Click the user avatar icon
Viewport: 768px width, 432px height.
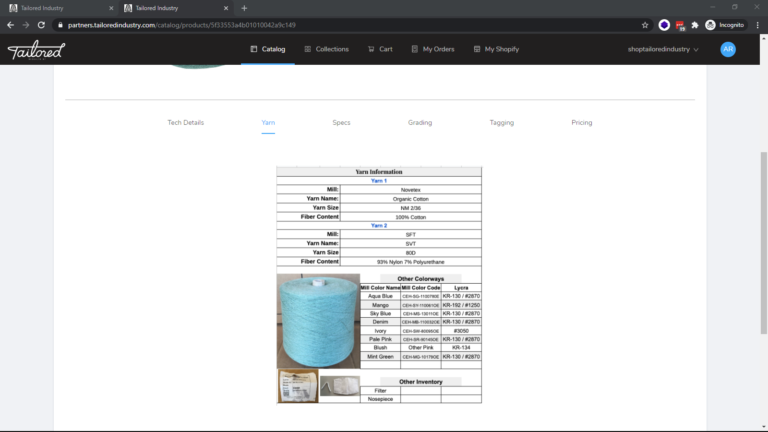click(728, 49)
